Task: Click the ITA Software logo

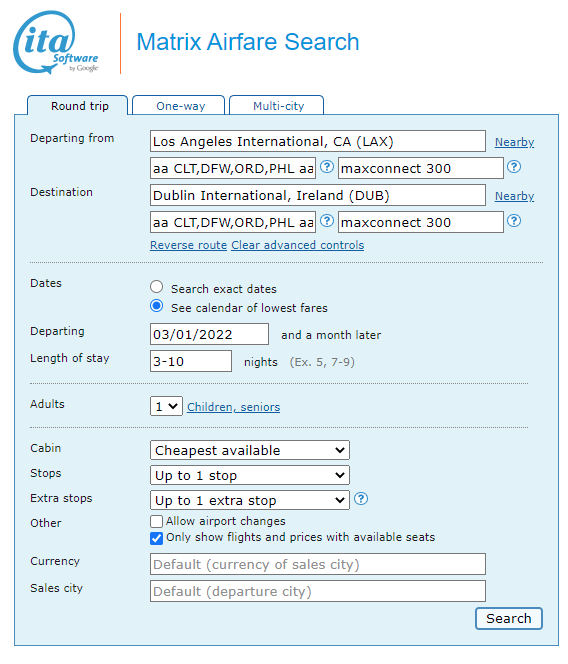Action: (56, 42)
